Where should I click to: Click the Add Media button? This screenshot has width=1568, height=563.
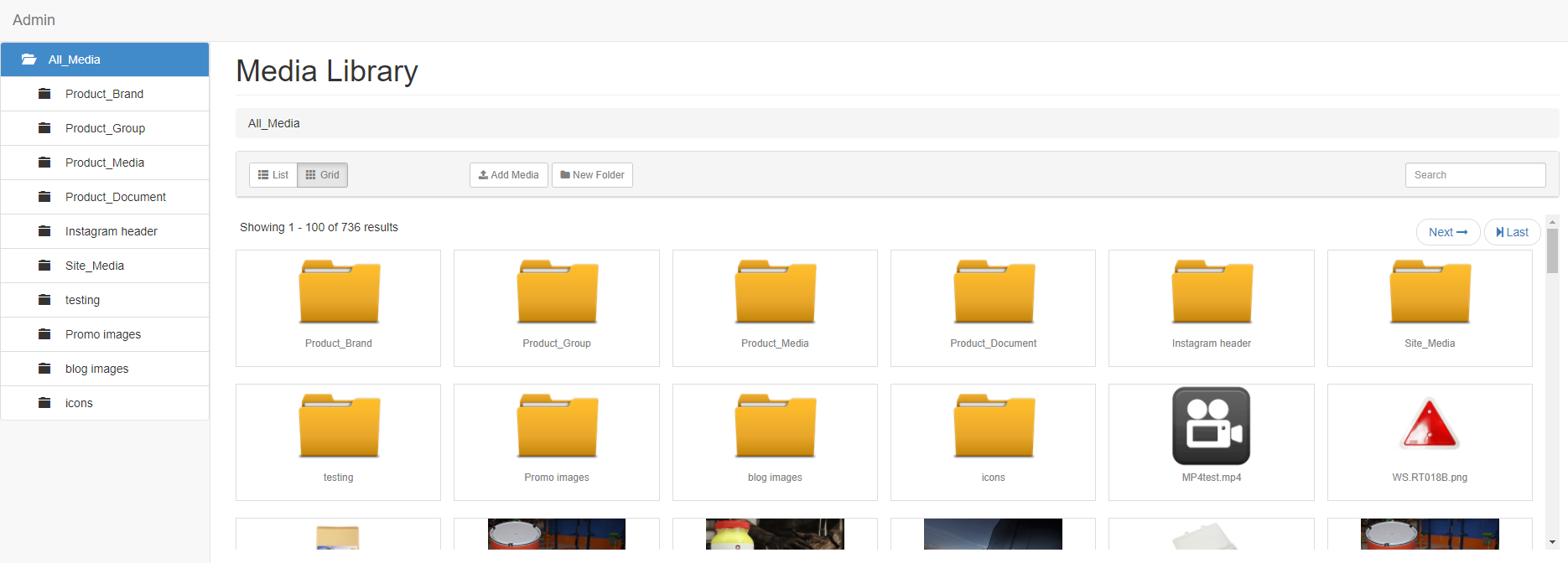pyautogui.click(x=509, y=175)
